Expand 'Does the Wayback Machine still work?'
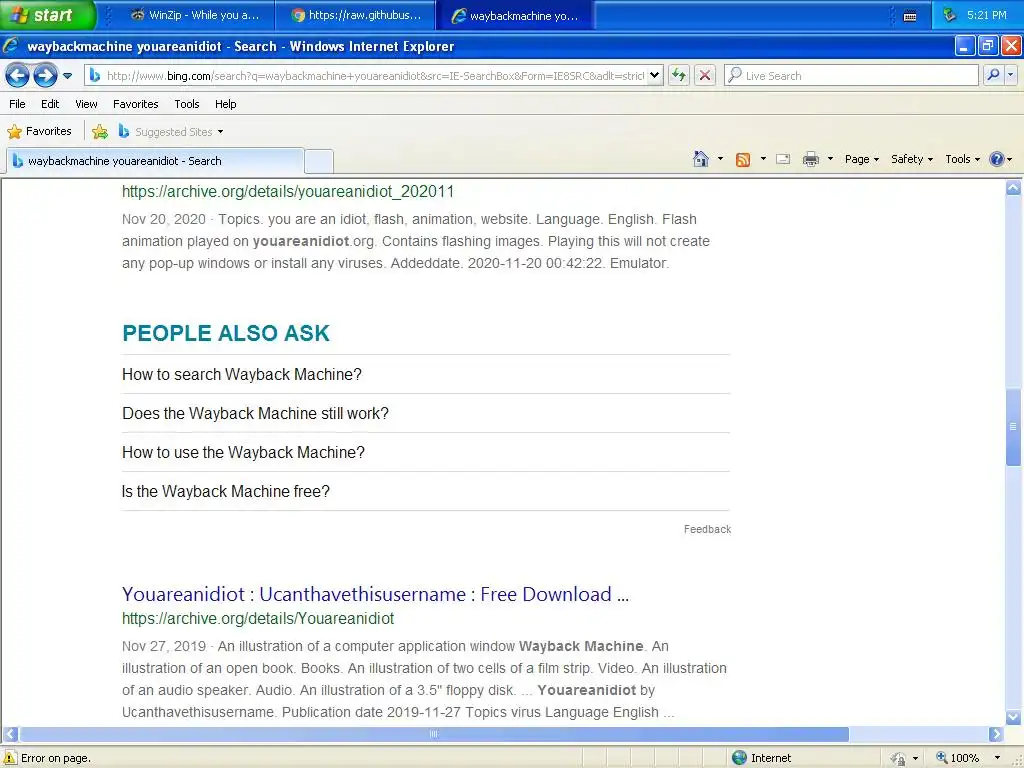The image size is (1024, 768). coord(425,413)
